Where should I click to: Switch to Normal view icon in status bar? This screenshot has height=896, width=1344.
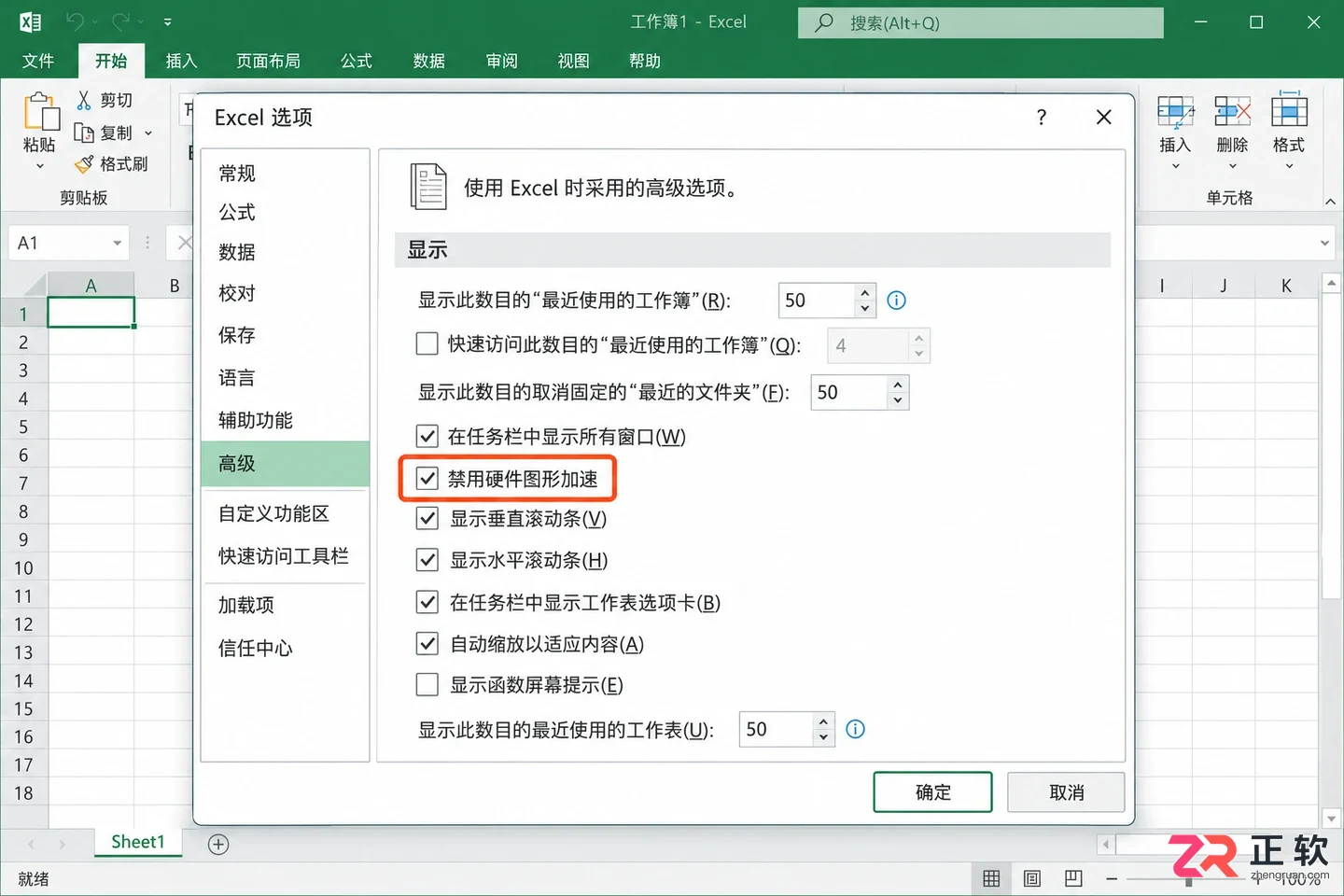(x=991, y=878)
